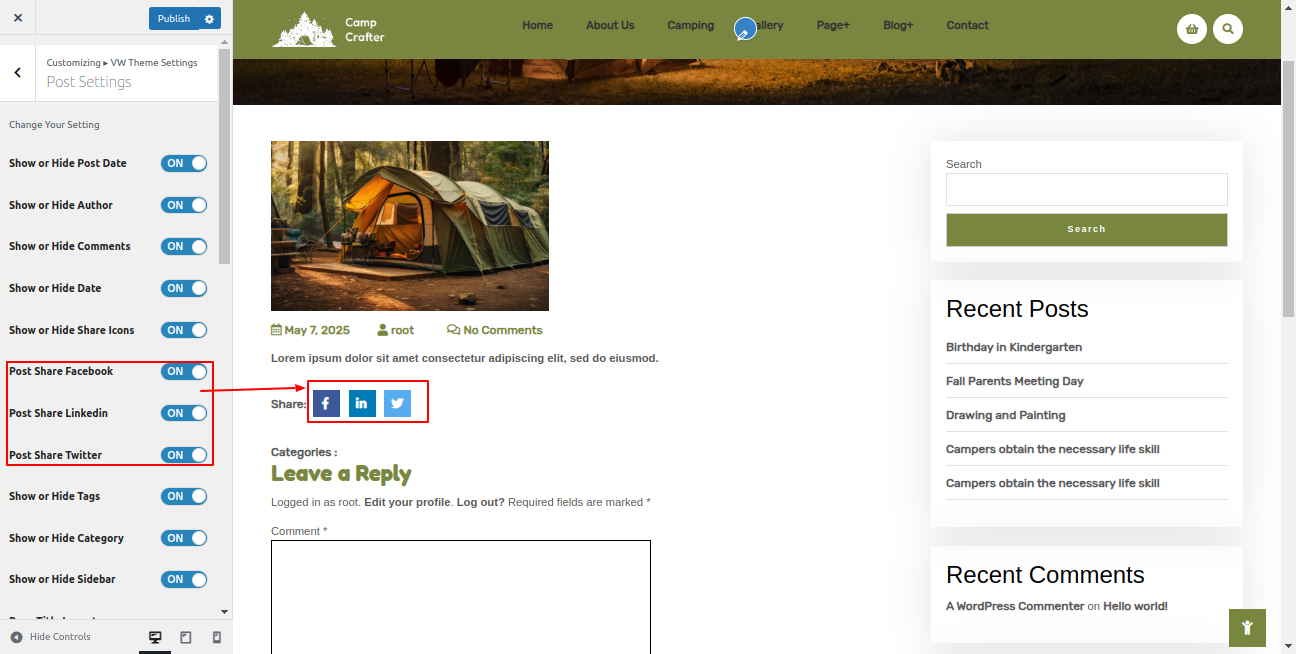
Task: Disable Post Share Facebook toggle
Action: (184, 371)
